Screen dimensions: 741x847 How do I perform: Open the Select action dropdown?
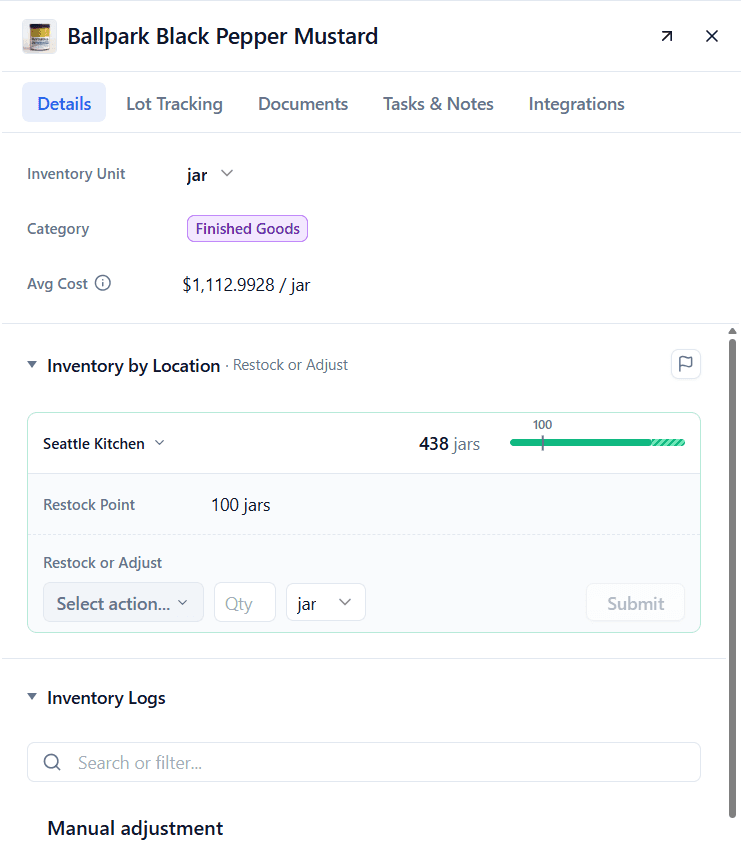coord(123,602)
